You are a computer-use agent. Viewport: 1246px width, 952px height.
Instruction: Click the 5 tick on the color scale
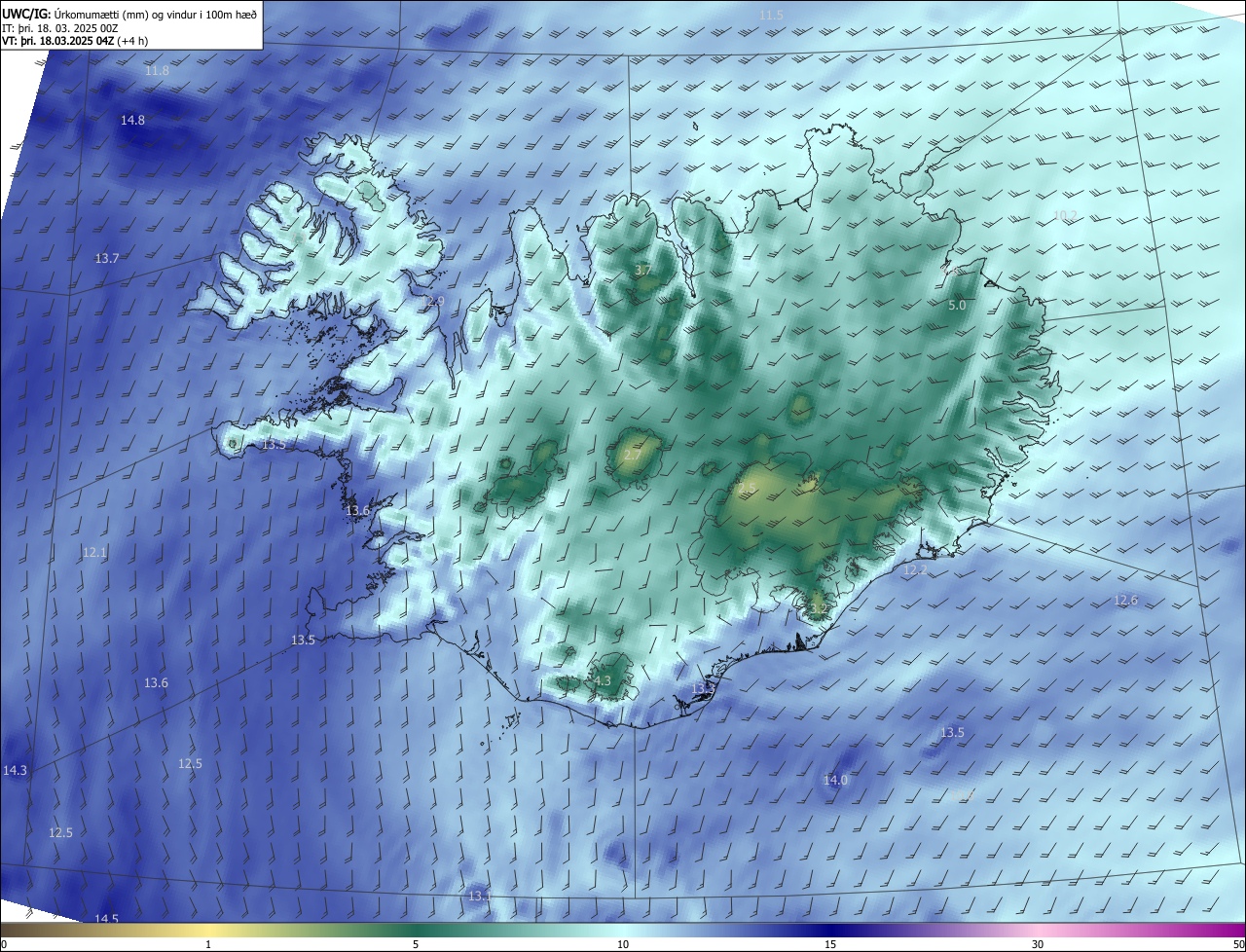416,944
